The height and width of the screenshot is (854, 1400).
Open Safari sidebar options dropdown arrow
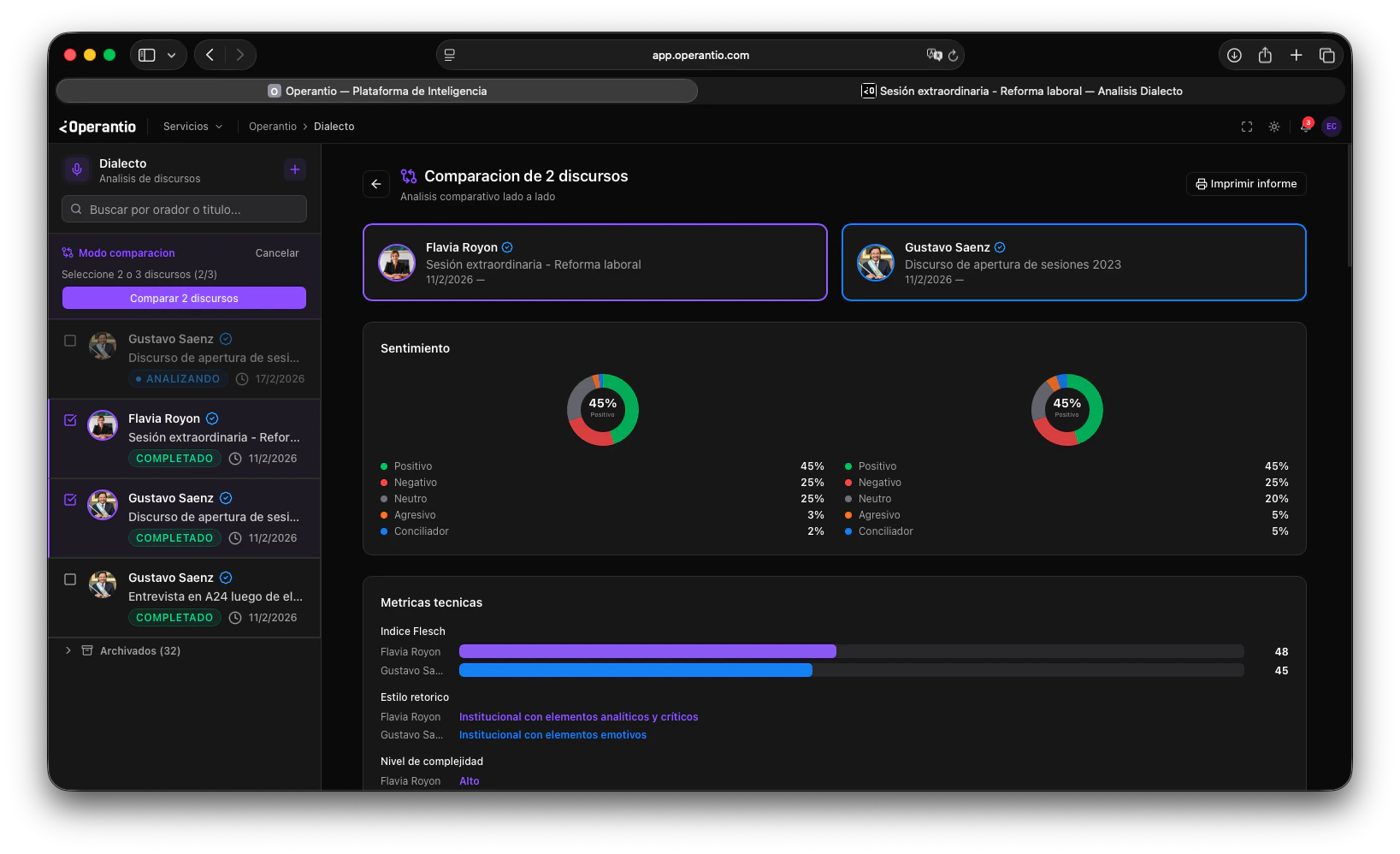pyautogui.click(x=172, y=55)
